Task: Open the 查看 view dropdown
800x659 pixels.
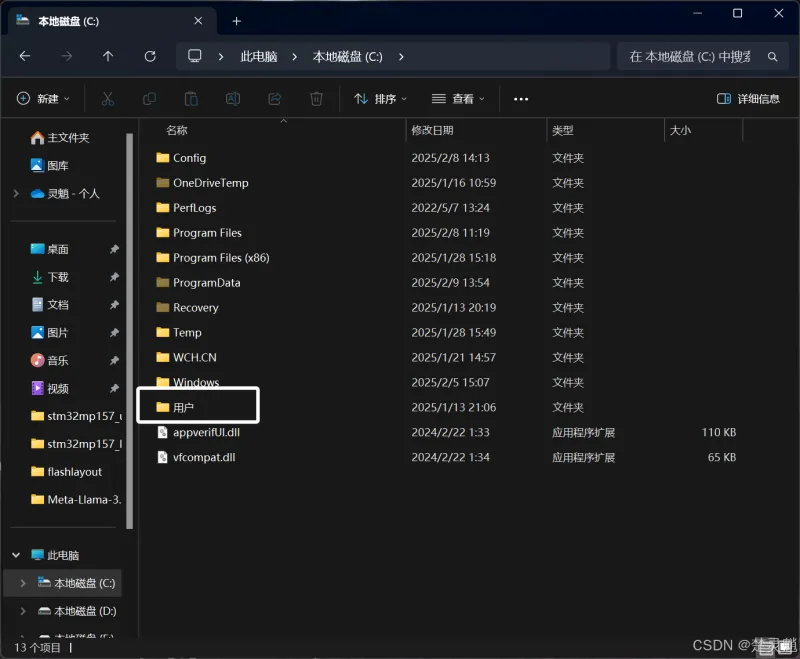Action: pos(458,99)
